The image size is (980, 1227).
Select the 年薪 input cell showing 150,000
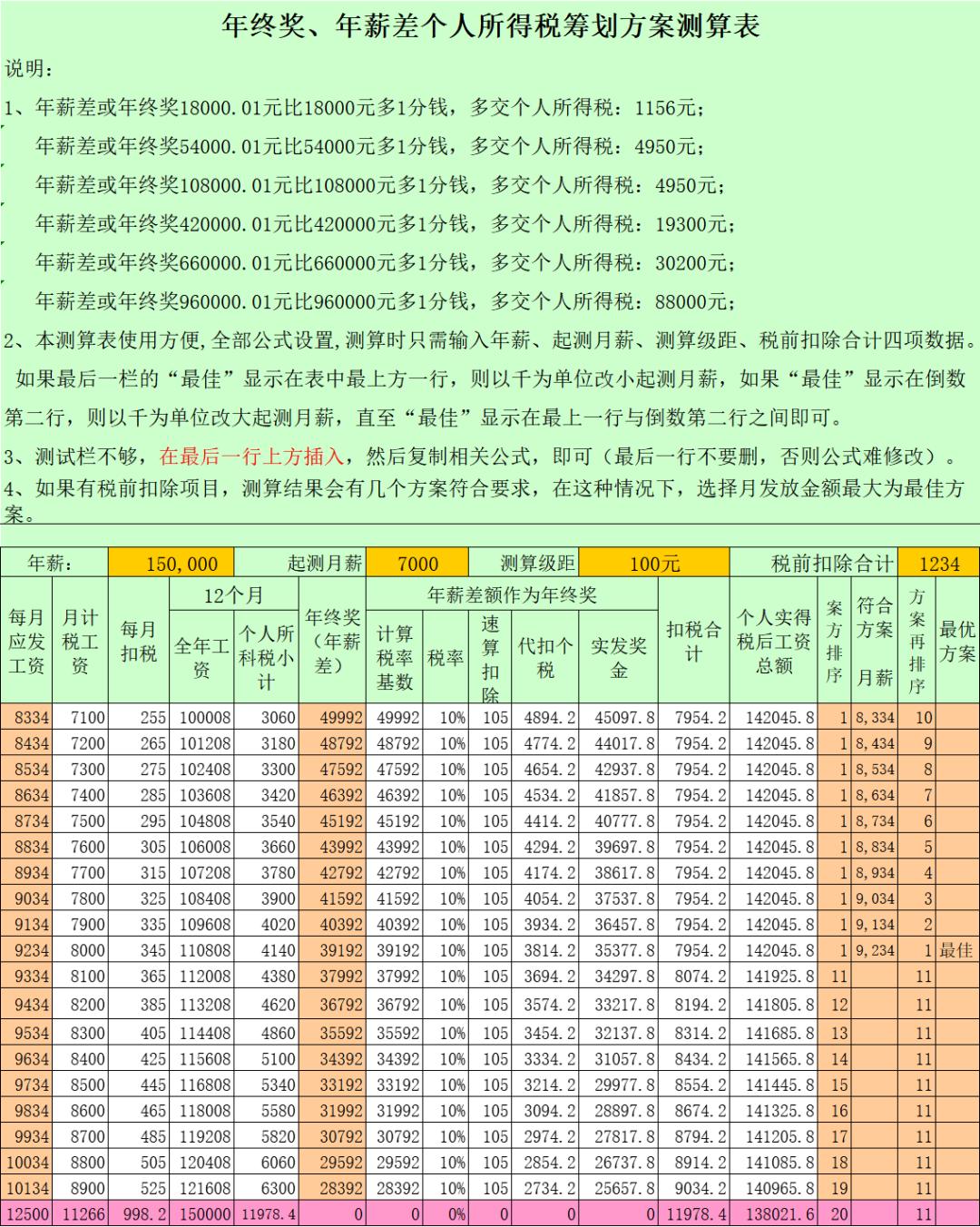[172, 564]
